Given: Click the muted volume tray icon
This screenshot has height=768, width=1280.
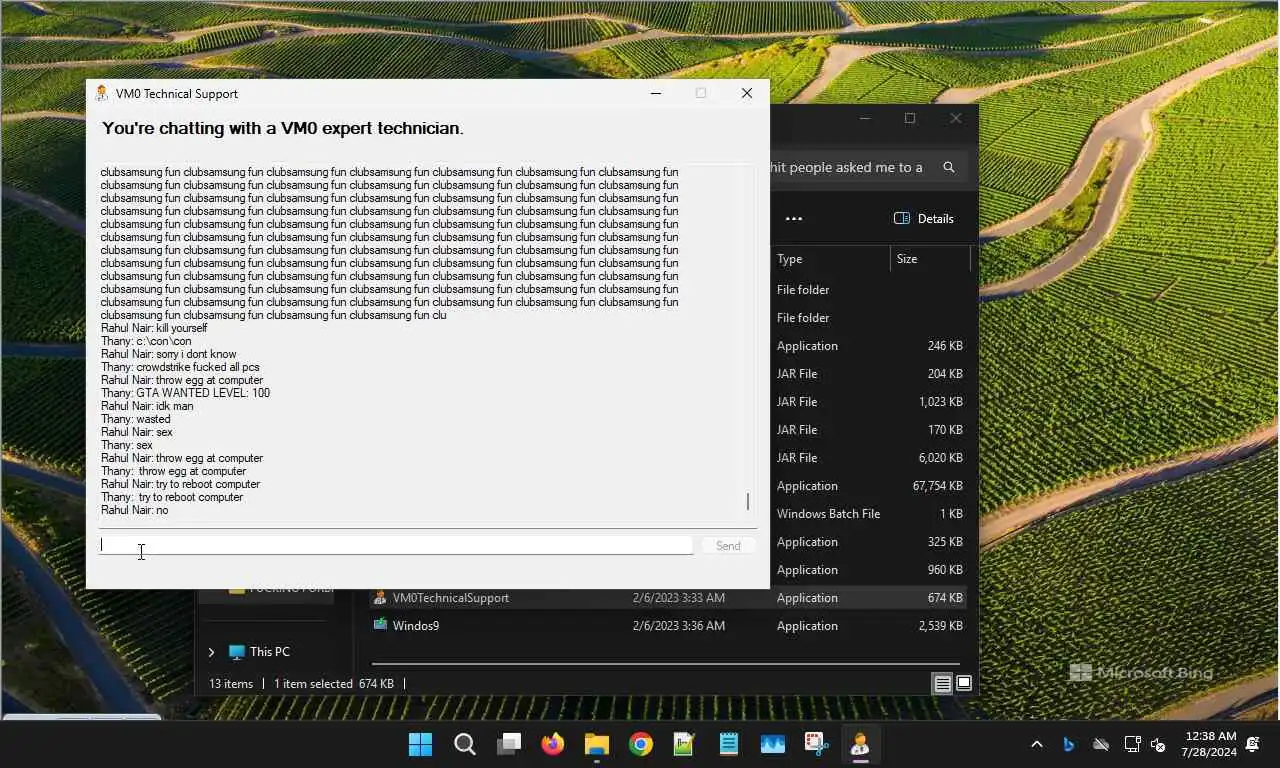Looking at the screenshot, I should 1159,744.
